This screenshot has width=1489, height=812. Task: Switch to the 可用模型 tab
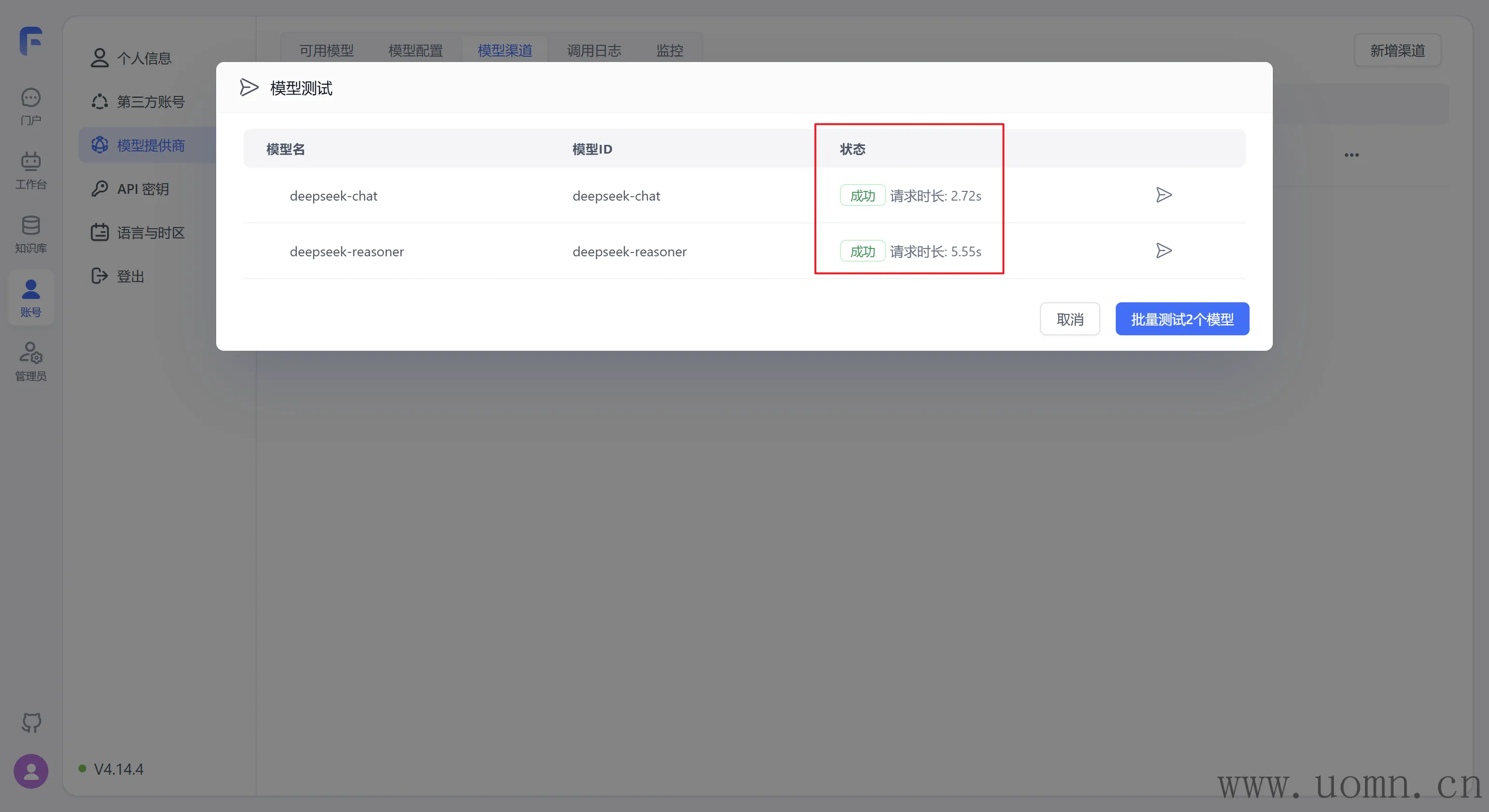[x=327, y=51]
